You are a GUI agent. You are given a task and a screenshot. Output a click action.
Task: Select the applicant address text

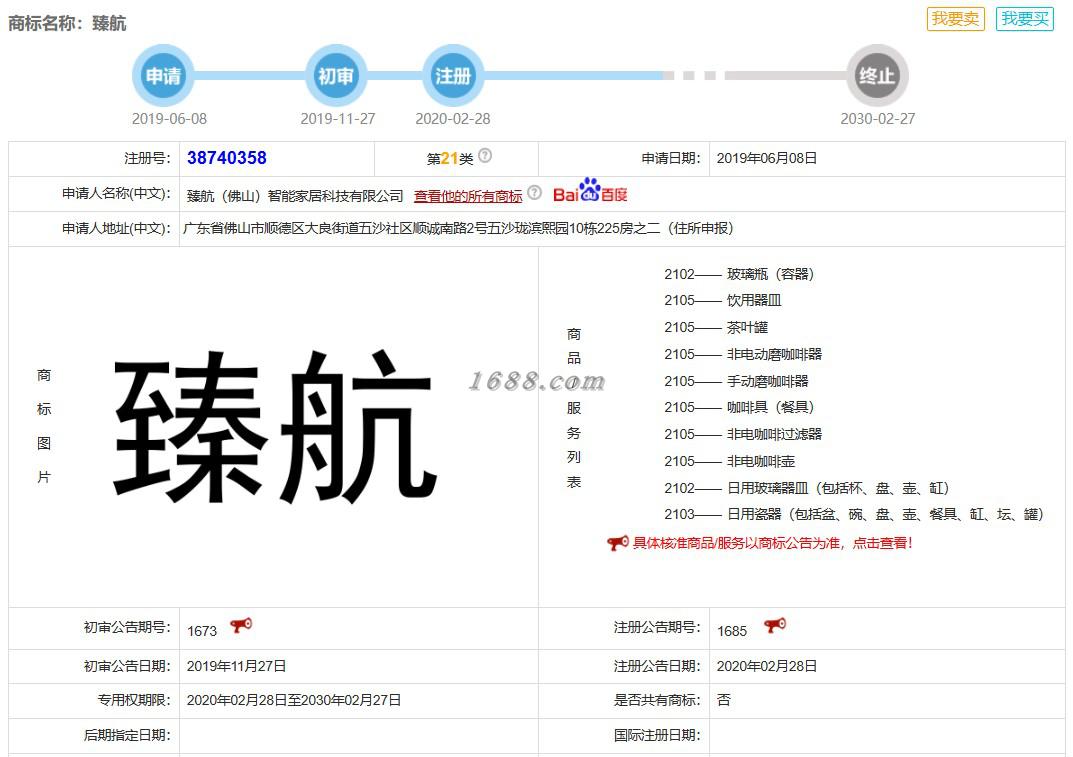click(458, 229)
